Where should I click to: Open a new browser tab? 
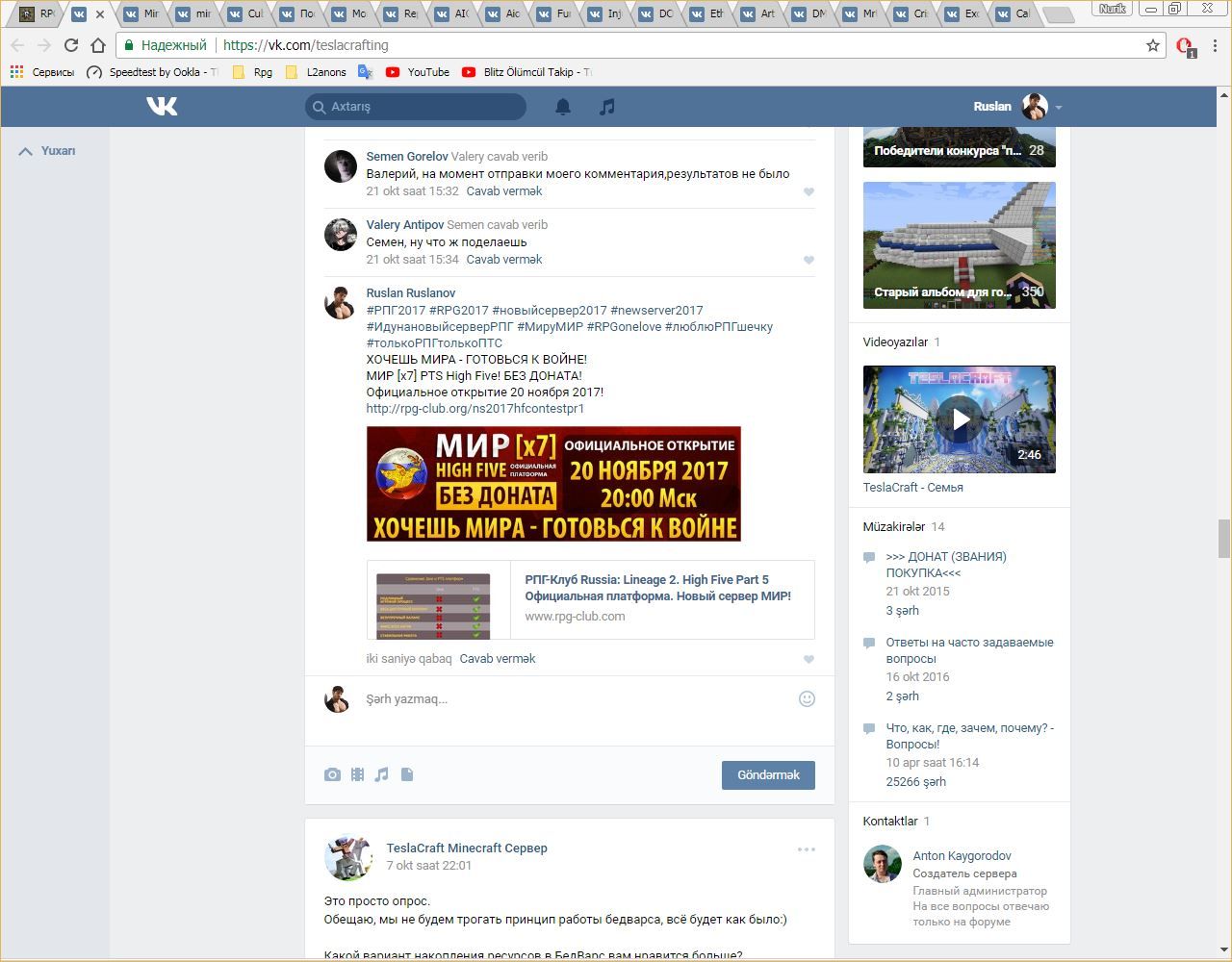point(1059,14)
